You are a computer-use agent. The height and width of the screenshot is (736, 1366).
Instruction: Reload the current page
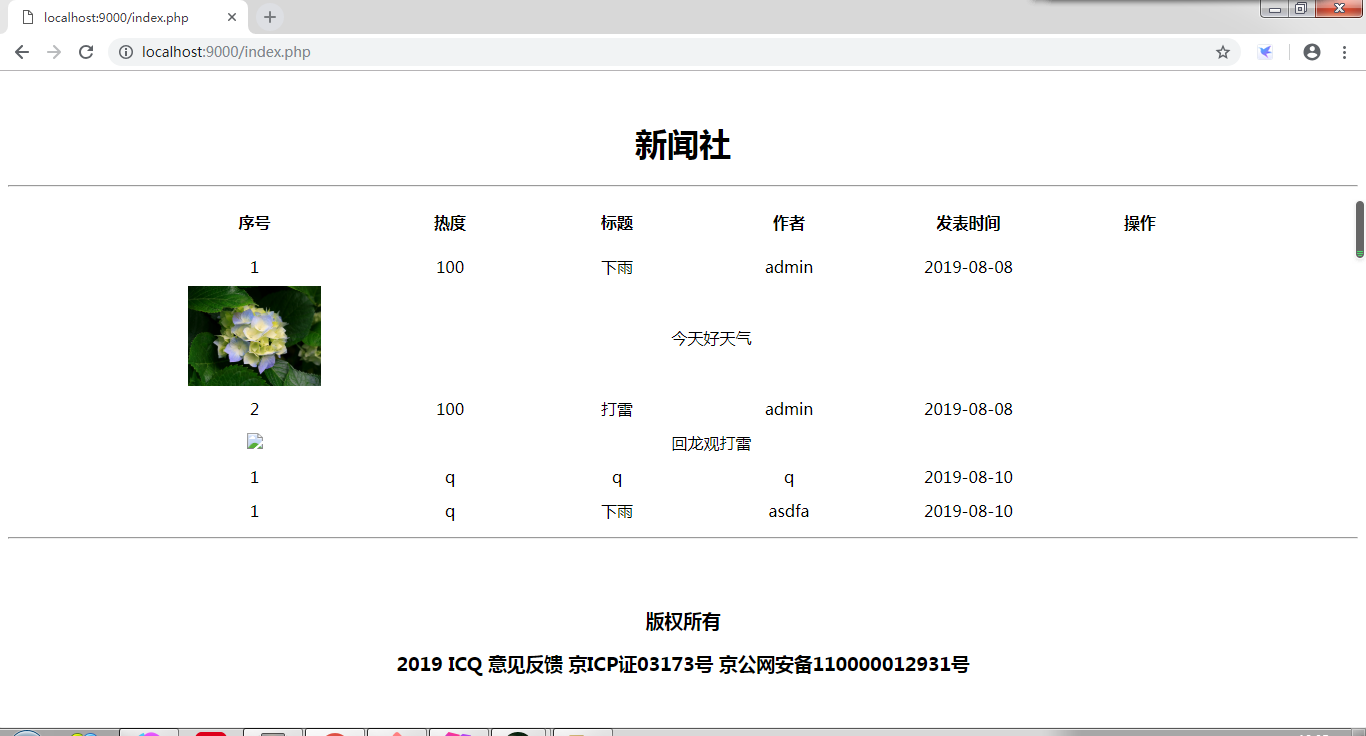85,51
